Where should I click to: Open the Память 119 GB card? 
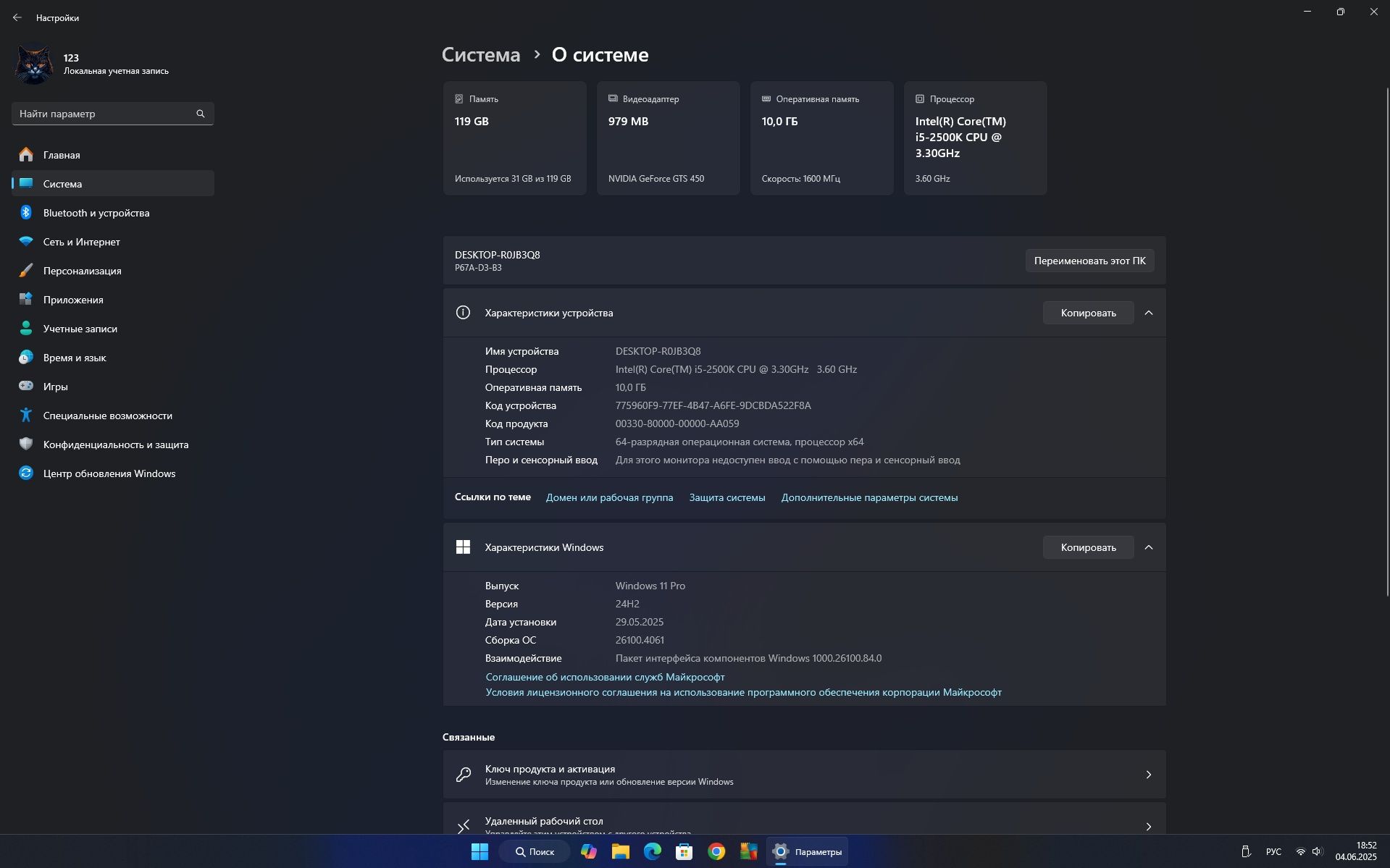click(x=515, y=138)
